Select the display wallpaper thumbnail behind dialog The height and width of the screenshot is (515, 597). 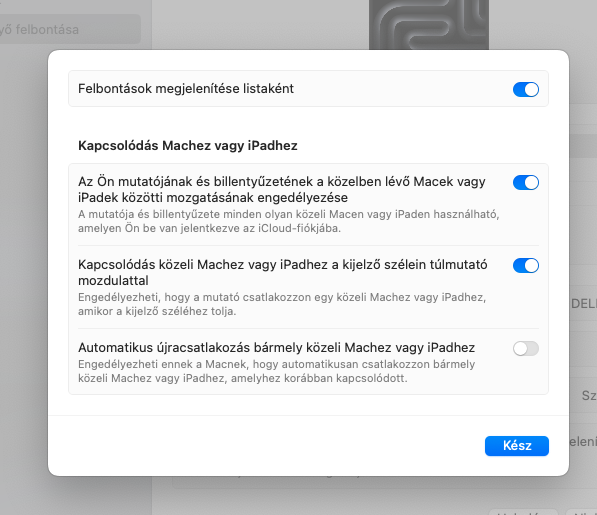pos(429,25)
